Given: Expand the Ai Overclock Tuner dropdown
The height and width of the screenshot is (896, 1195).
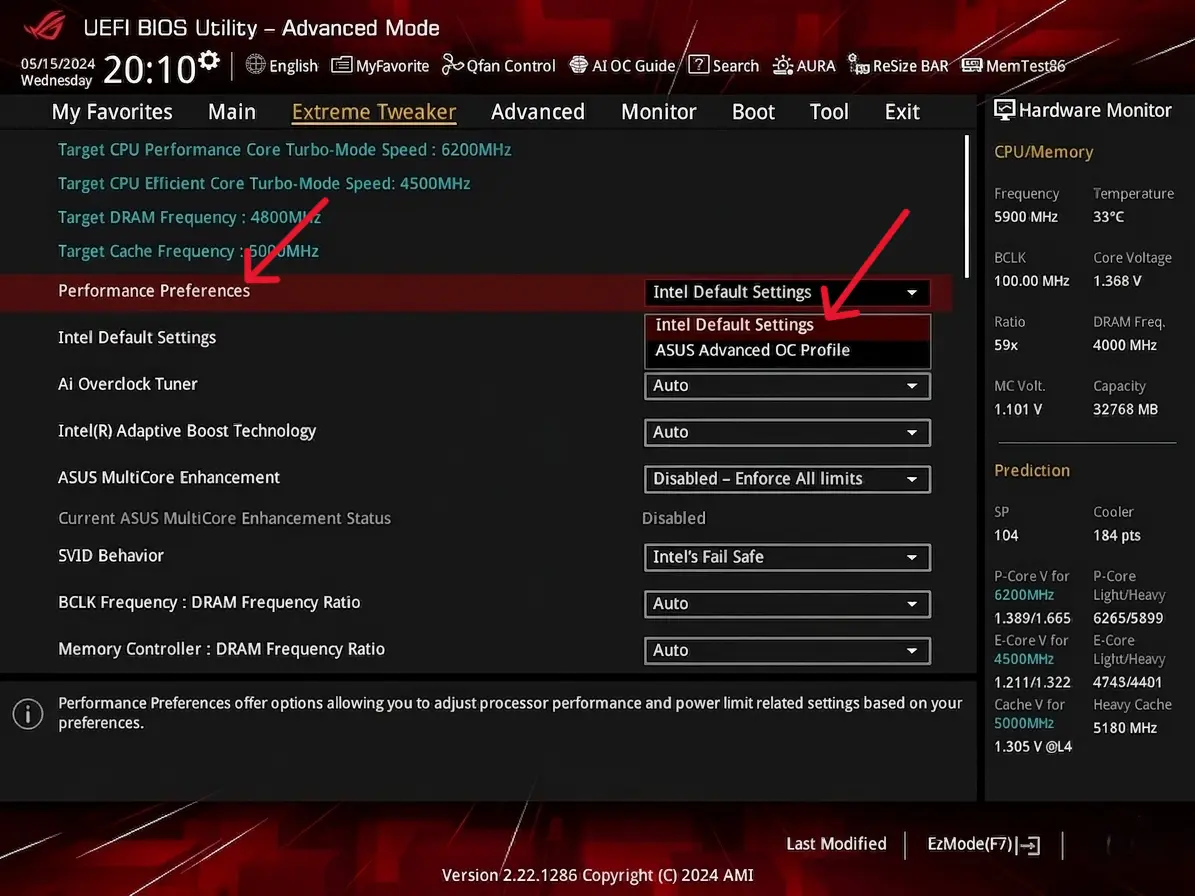Looking at the screenshot, I should coord(787,386).
